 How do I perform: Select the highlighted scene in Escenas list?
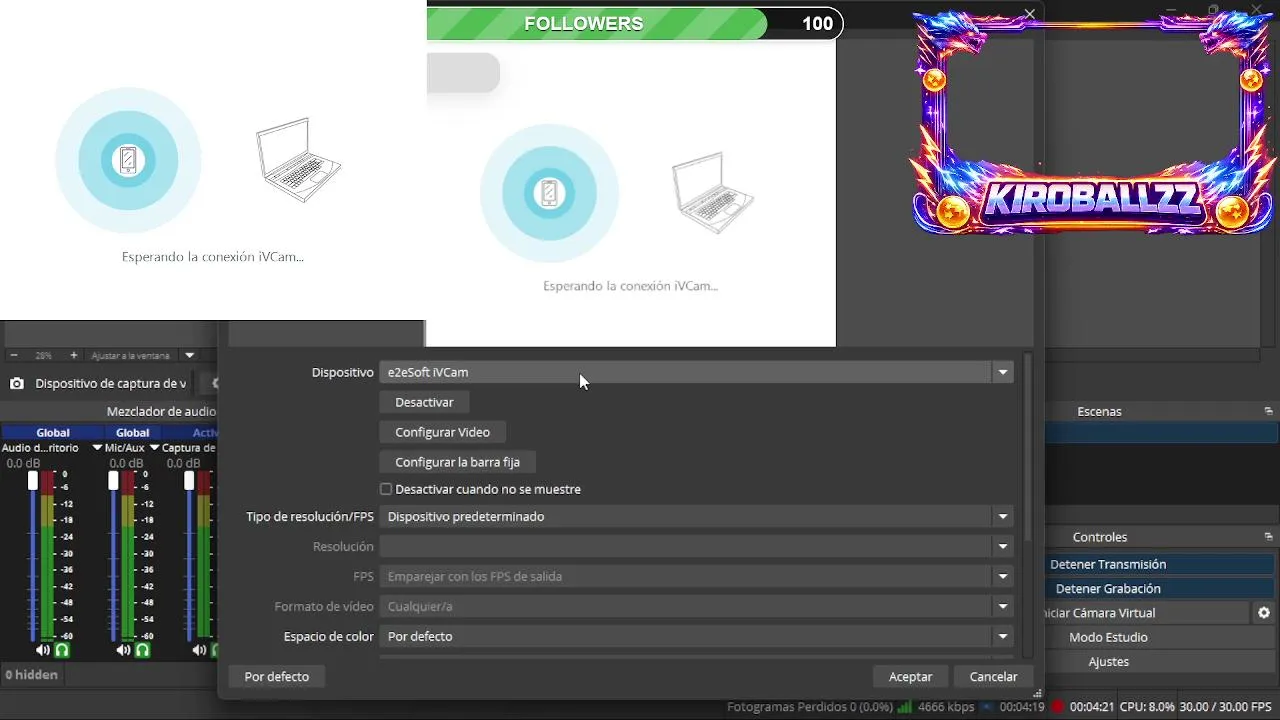coord(1162,433)
